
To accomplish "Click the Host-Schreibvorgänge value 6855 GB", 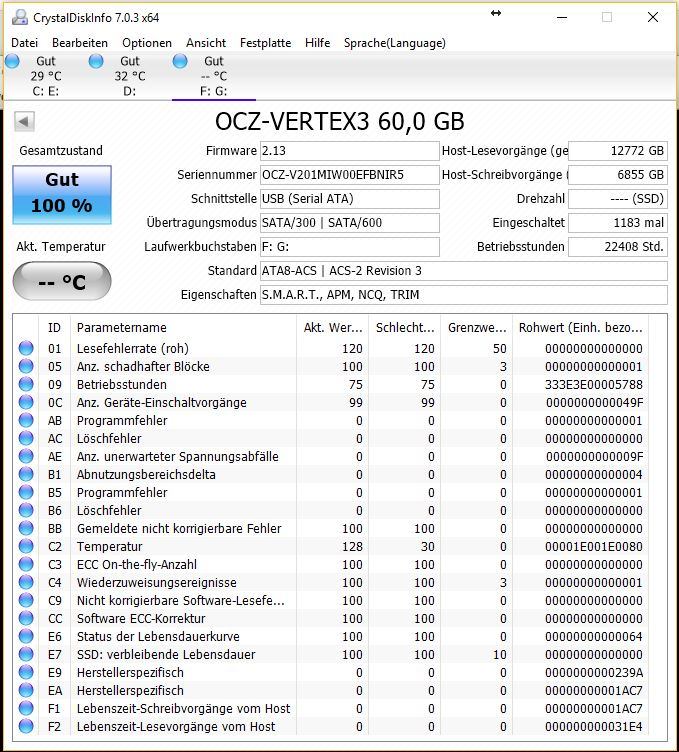I will coord(618,175).
